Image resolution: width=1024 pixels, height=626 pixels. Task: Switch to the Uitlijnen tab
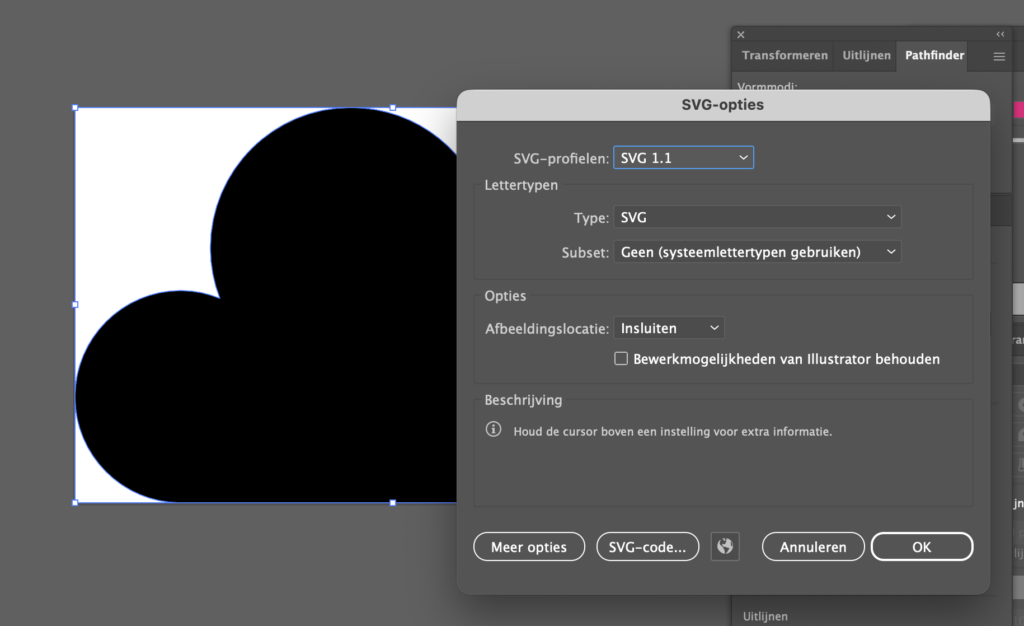click(866, 55)
